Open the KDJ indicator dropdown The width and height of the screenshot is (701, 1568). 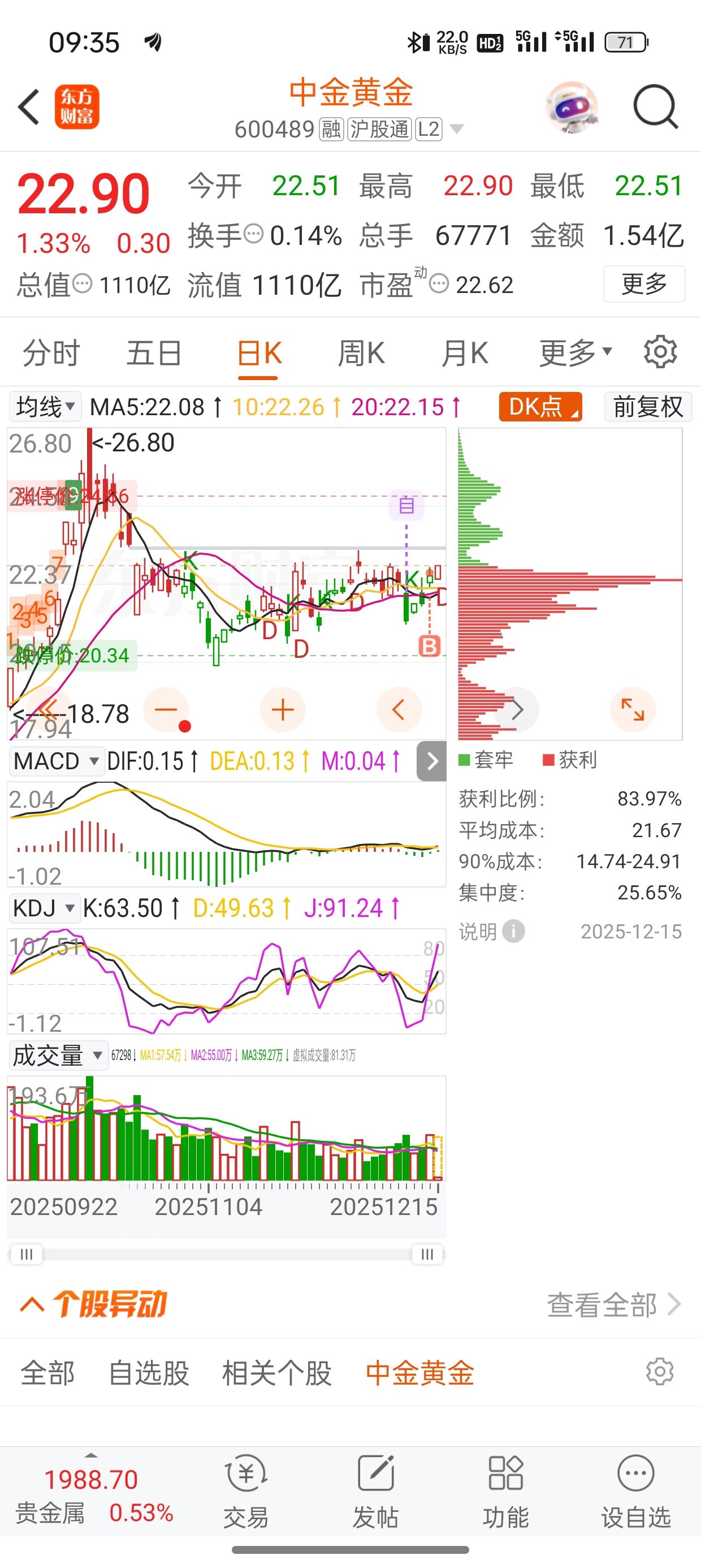[x=45, y=908]
